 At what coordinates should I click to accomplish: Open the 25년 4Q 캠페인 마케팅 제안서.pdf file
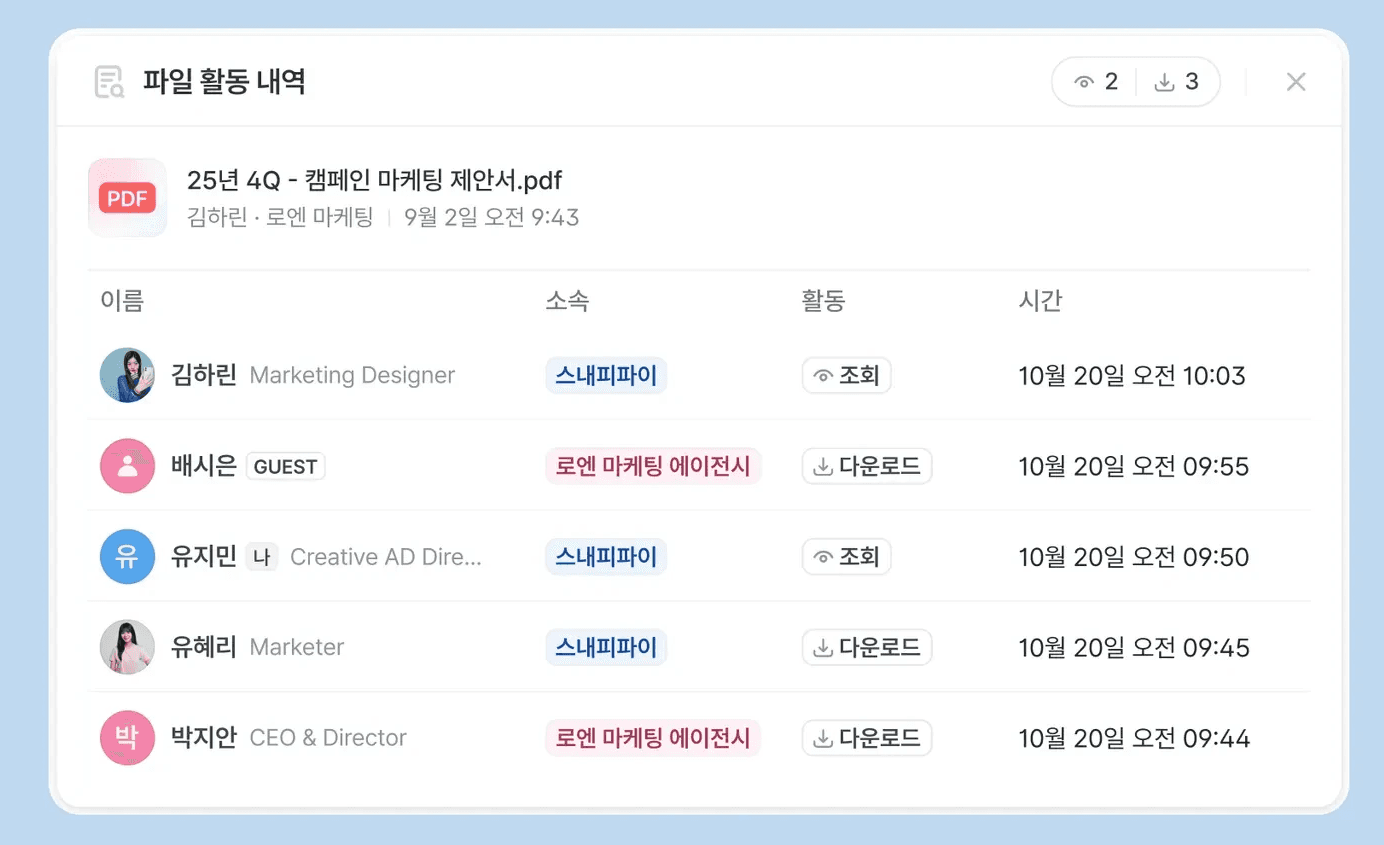click(x=375, y=180)
